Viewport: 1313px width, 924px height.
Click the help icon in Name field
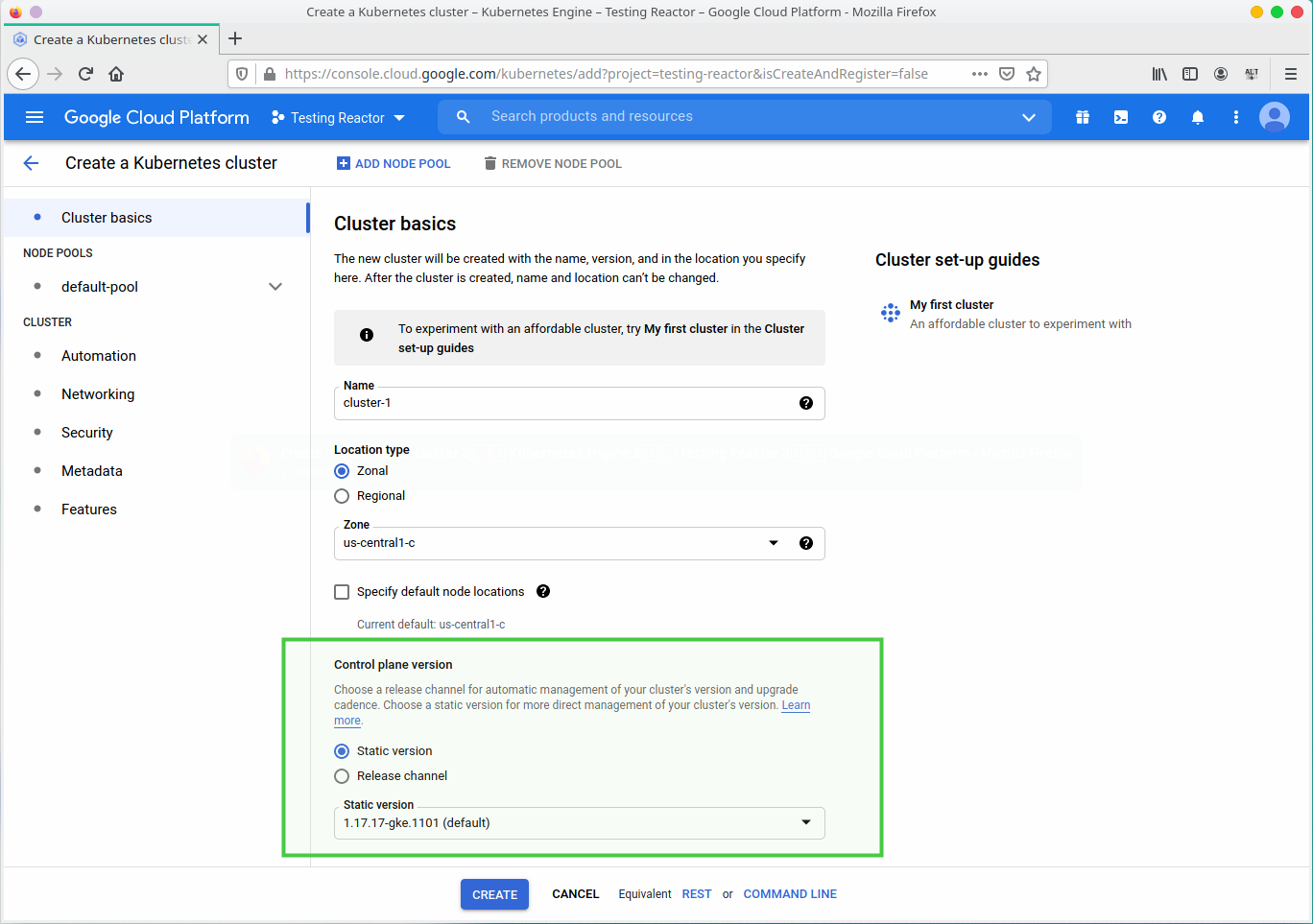coord(806,403)
